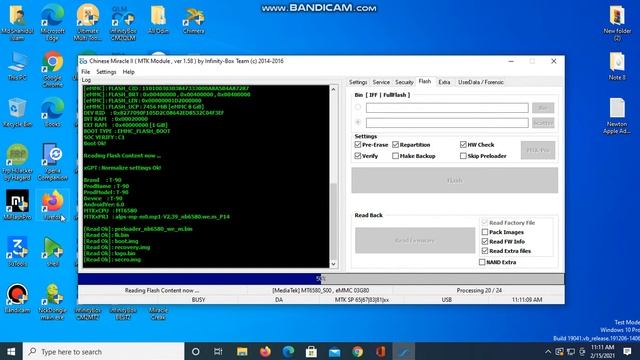Uncheck Read Extra files
The width and height of the screenshot is (640, 360).
pyautogui.click(x=485, y=251)
